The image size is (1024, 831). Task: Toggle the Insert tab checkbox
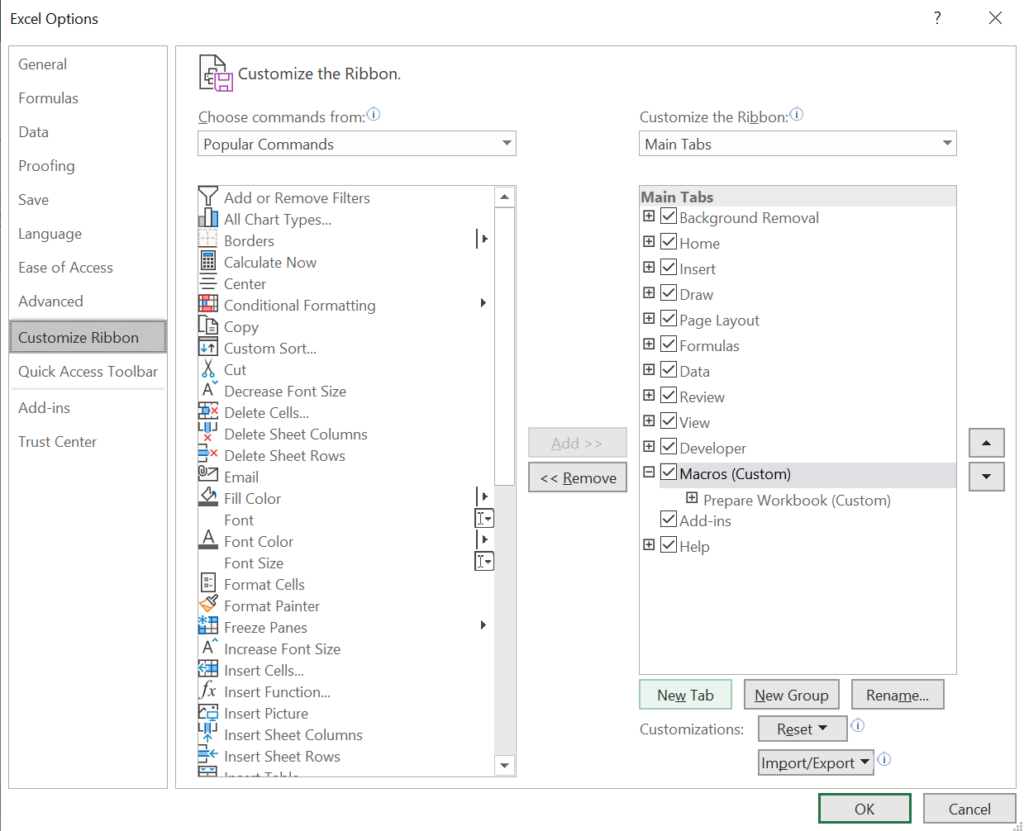click(668, 267)
